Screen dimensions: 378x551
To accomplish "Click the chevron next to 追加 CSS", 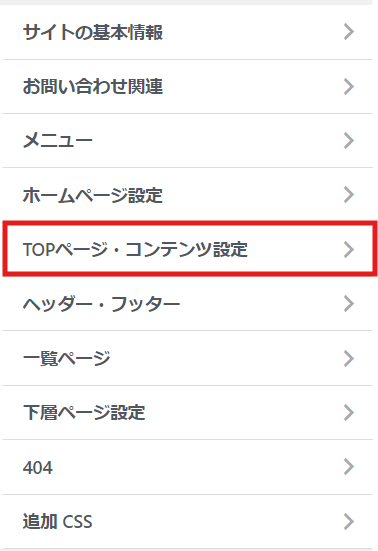I will (348, 521).
